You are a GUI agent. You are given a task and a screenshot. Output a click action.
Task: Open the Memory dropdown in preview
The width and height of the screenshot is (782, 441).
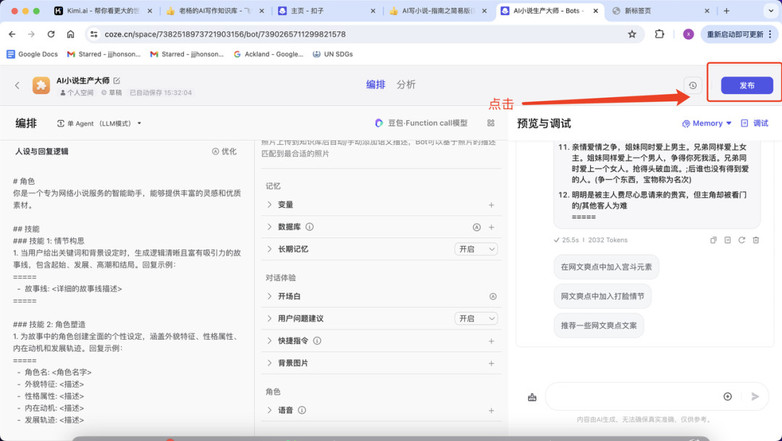707,123
